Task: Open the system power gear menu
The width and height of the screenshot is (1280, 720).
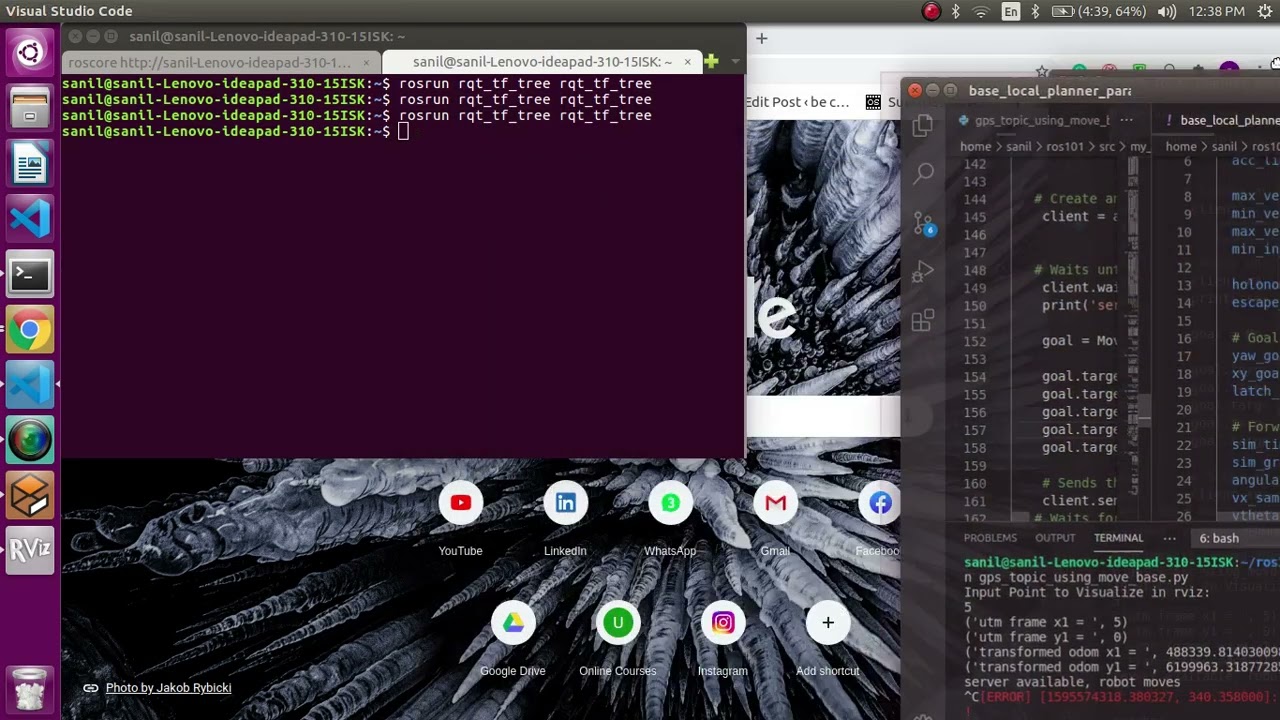Action: click(1265, 12)
